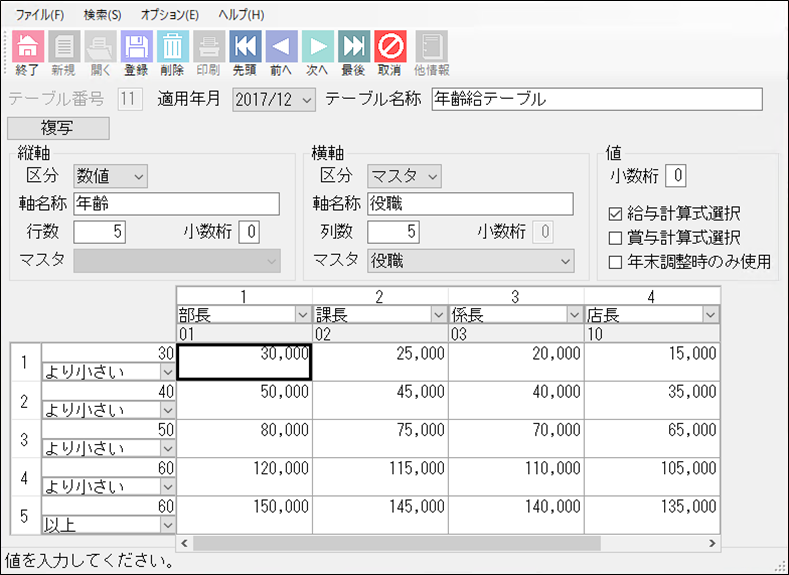Click the 終了 (exit) home icon
The width and height of the screenshot is (789, 575).
(x=26, y=46)
